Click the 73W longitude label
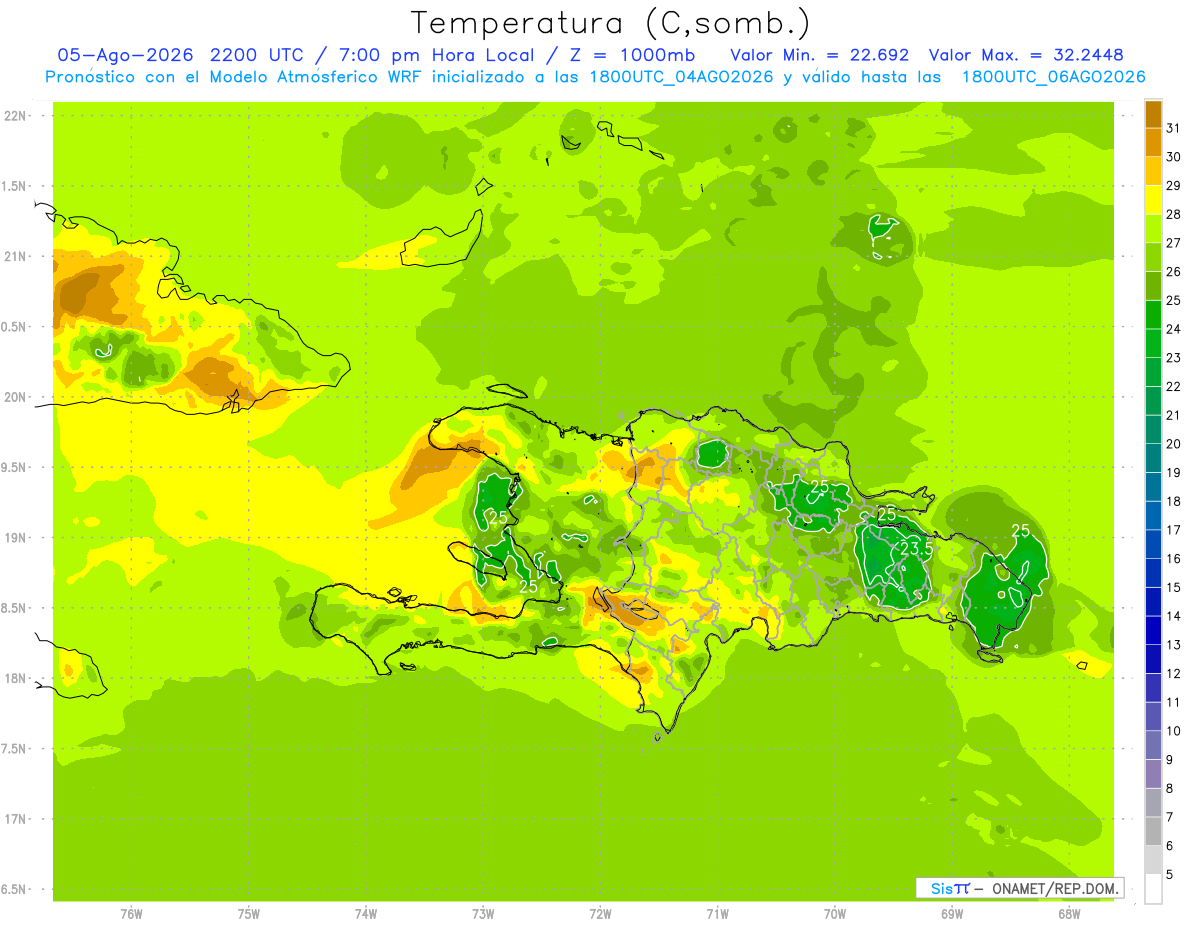 pos(483,913)
